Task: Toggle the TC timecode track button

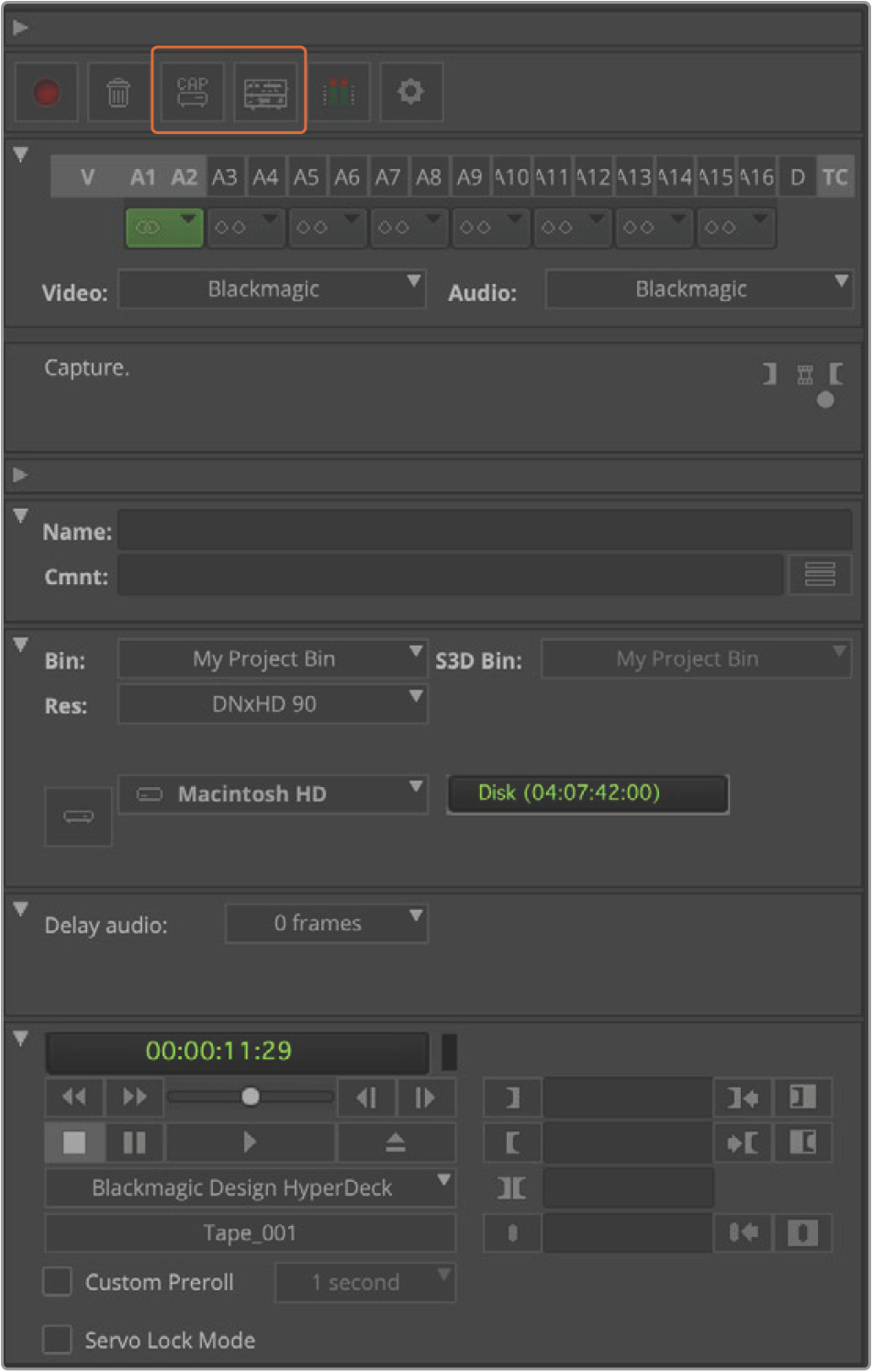Action: [834, 177]
